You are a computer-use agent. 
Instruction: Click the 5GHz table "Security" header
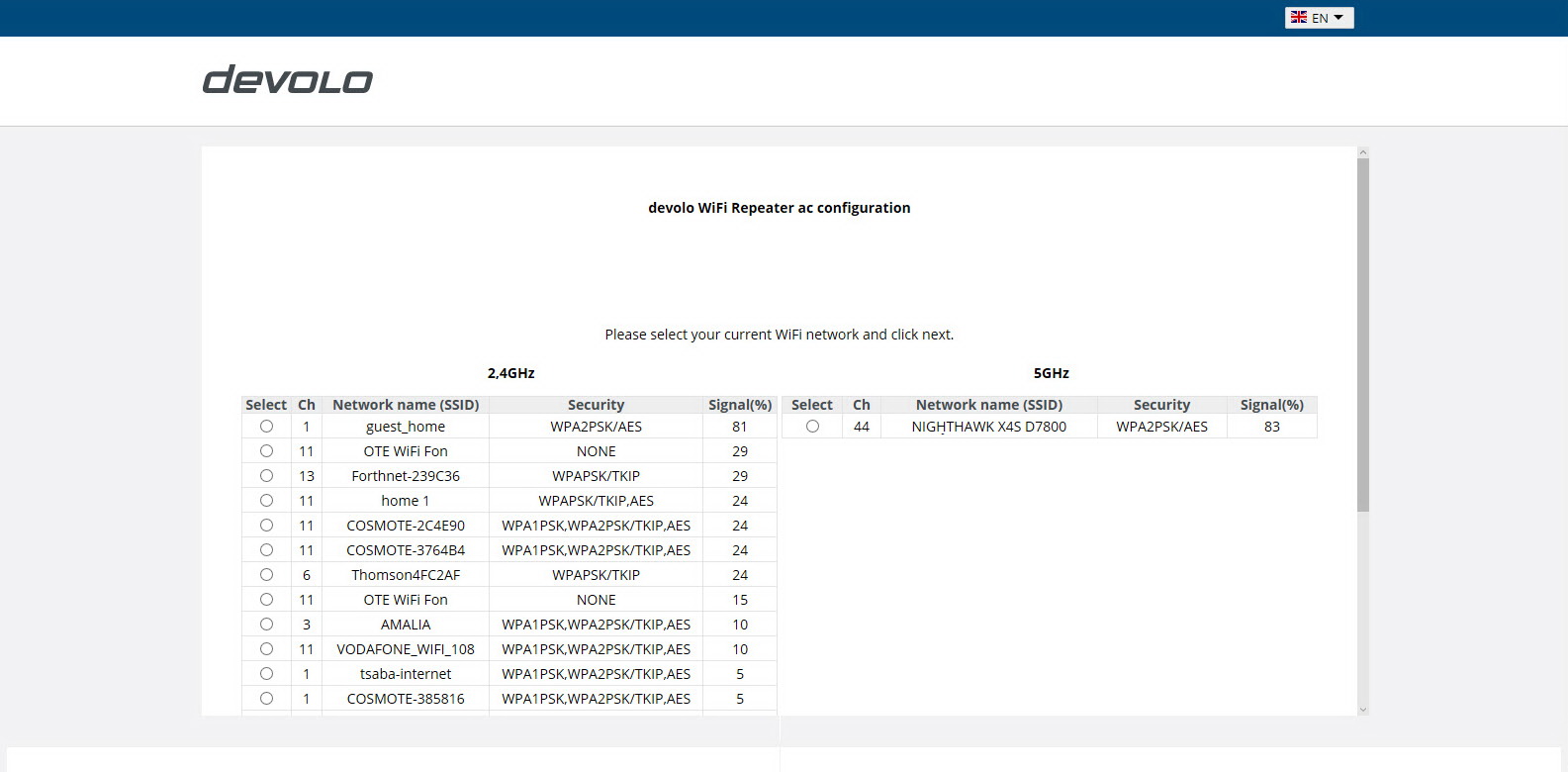pyautogui.click(x=1161, y=405)
